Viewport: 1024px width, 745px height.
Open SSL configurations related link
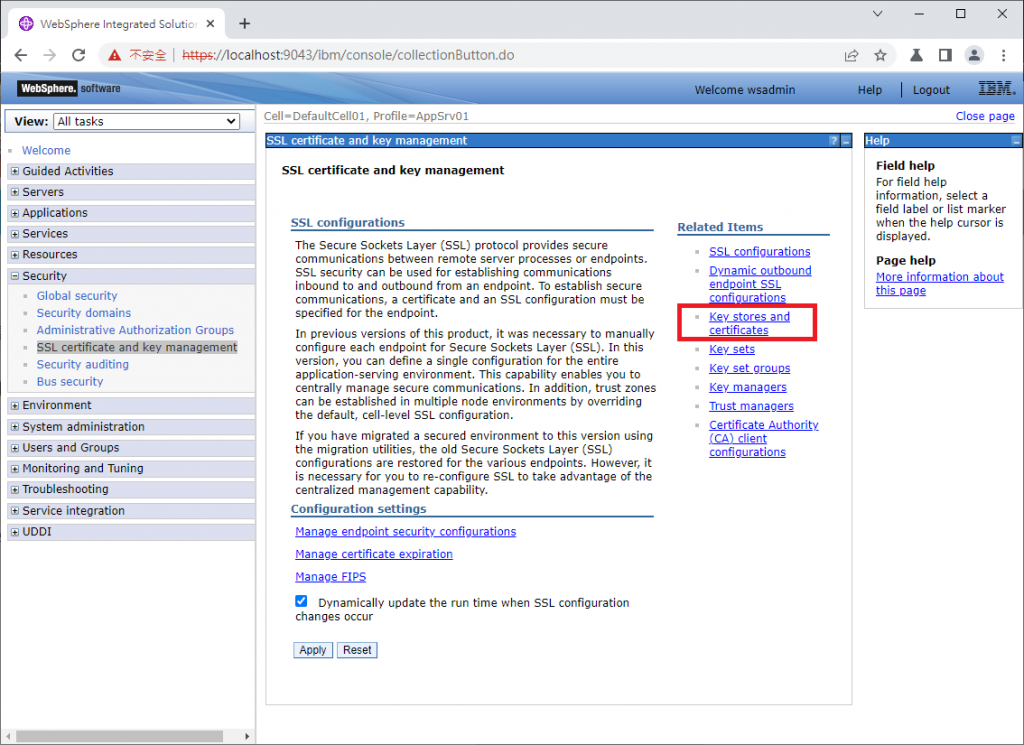pyautogui.click(x=760, y=251)
